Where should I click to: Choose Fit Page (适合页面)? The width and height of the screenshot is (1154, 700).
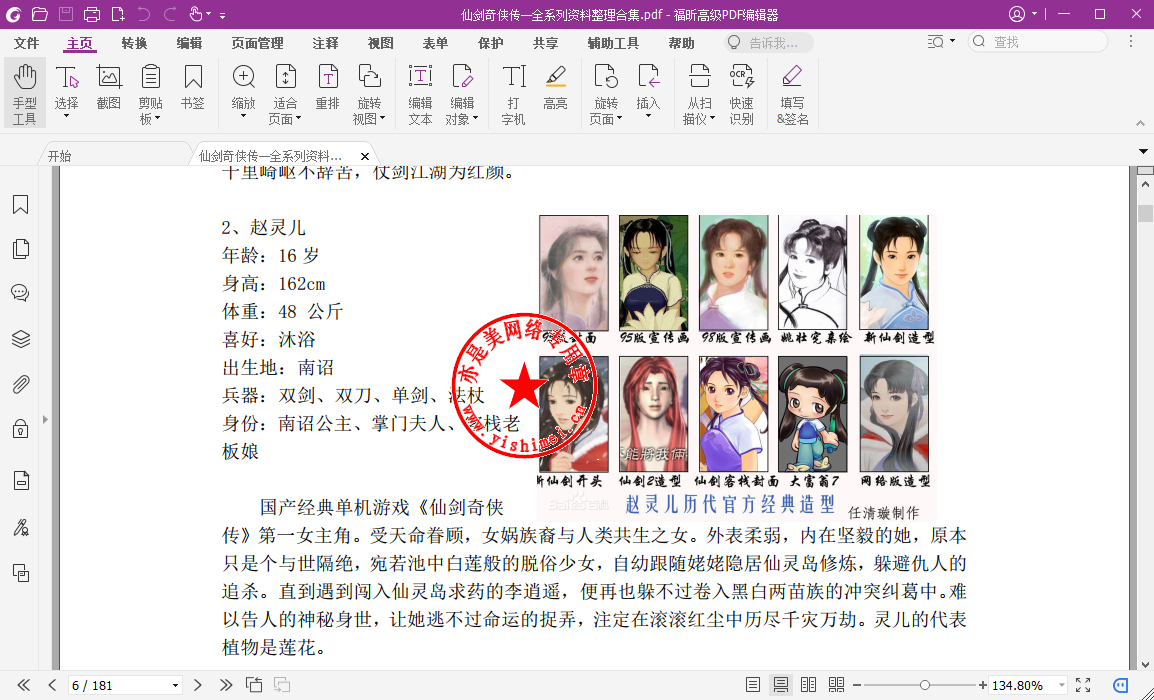(x=285, y=93)
